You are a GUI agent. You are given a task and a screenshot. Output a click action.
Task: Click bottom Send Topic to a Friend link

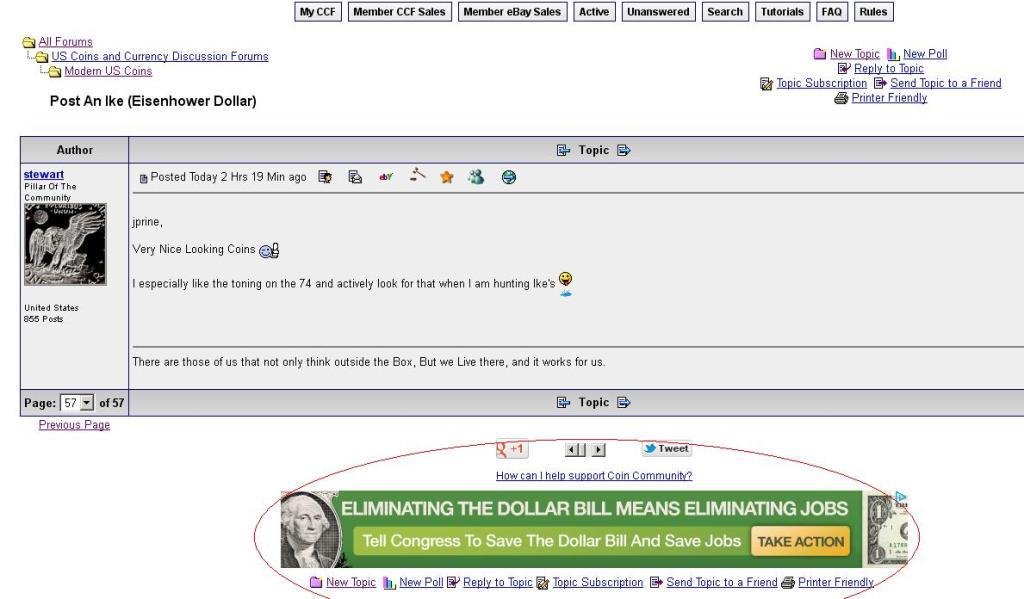(x=722, y=582)
